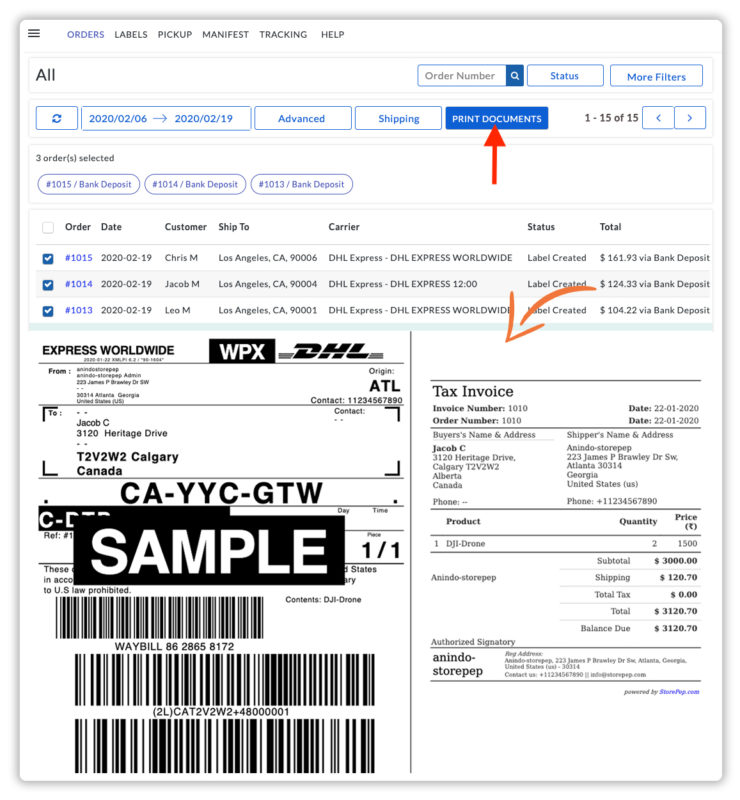Uncheck order #1013 checkbox
The height and width of the screenshot is (800, 740).
[x=48, y=311]
